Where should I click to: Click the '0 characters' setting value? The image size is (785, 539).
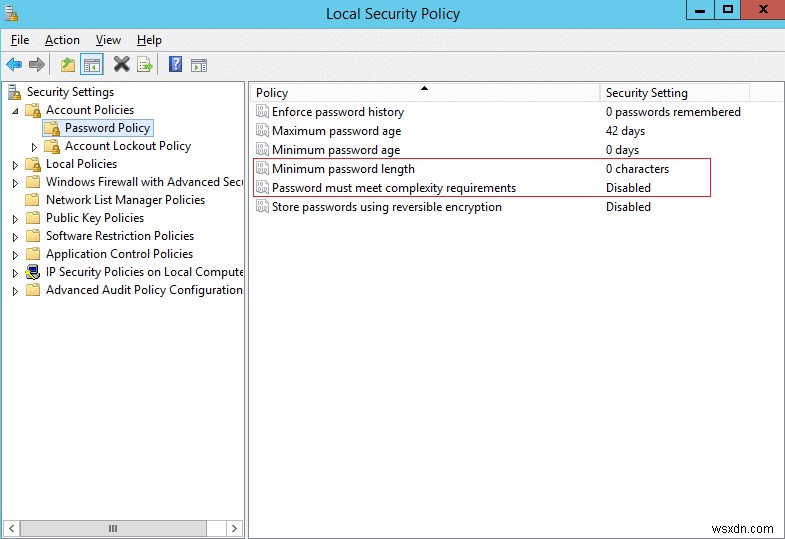click(637, 169)
